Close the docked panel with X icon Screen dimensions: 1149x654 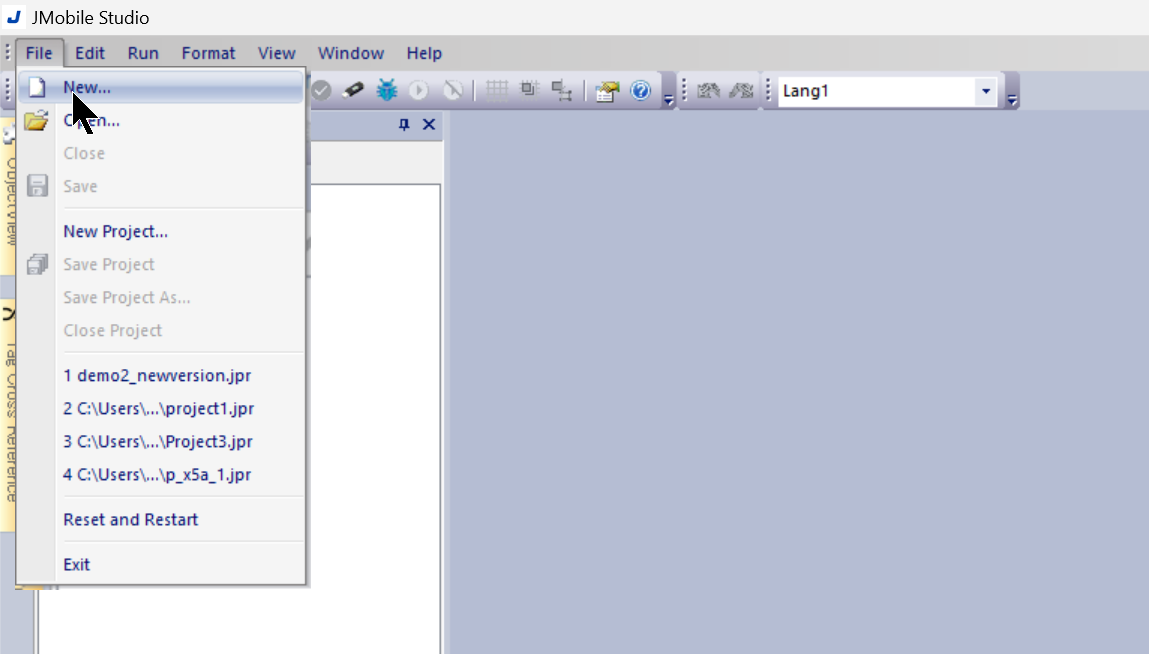(x=429, y=125)
